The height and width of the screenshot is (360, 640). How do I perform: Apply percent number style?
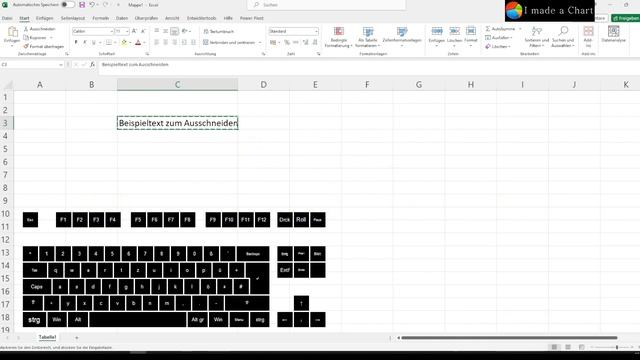pos(287,42)
